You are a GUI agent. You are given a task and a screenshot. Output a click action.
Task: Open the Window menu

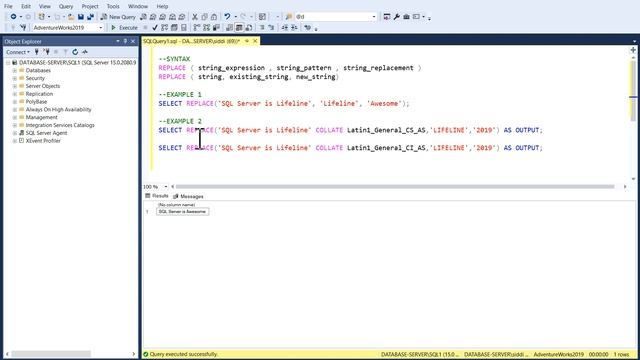(x=138, y=6)
